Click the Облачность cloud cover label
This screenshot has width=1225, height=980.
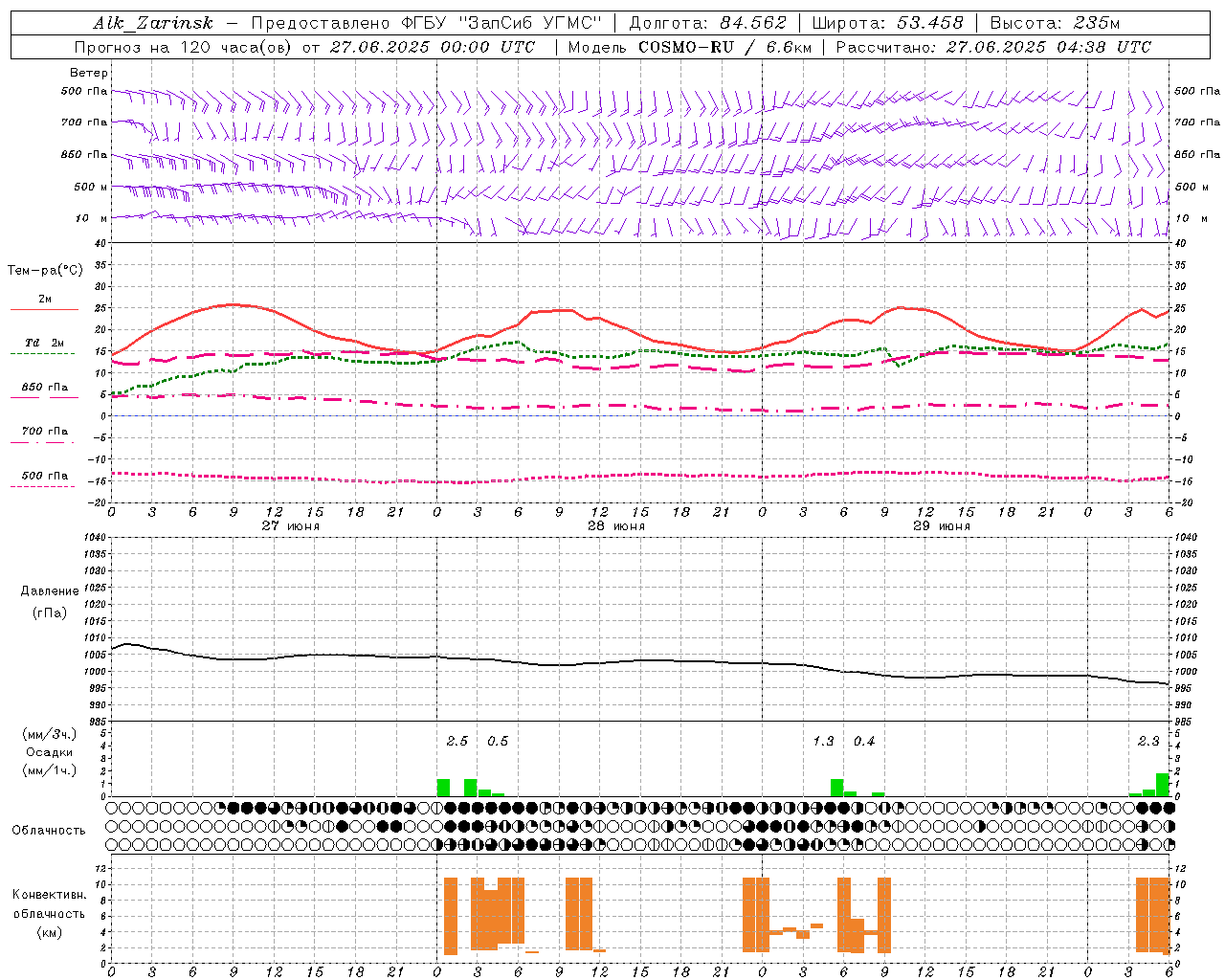point(49,831)
